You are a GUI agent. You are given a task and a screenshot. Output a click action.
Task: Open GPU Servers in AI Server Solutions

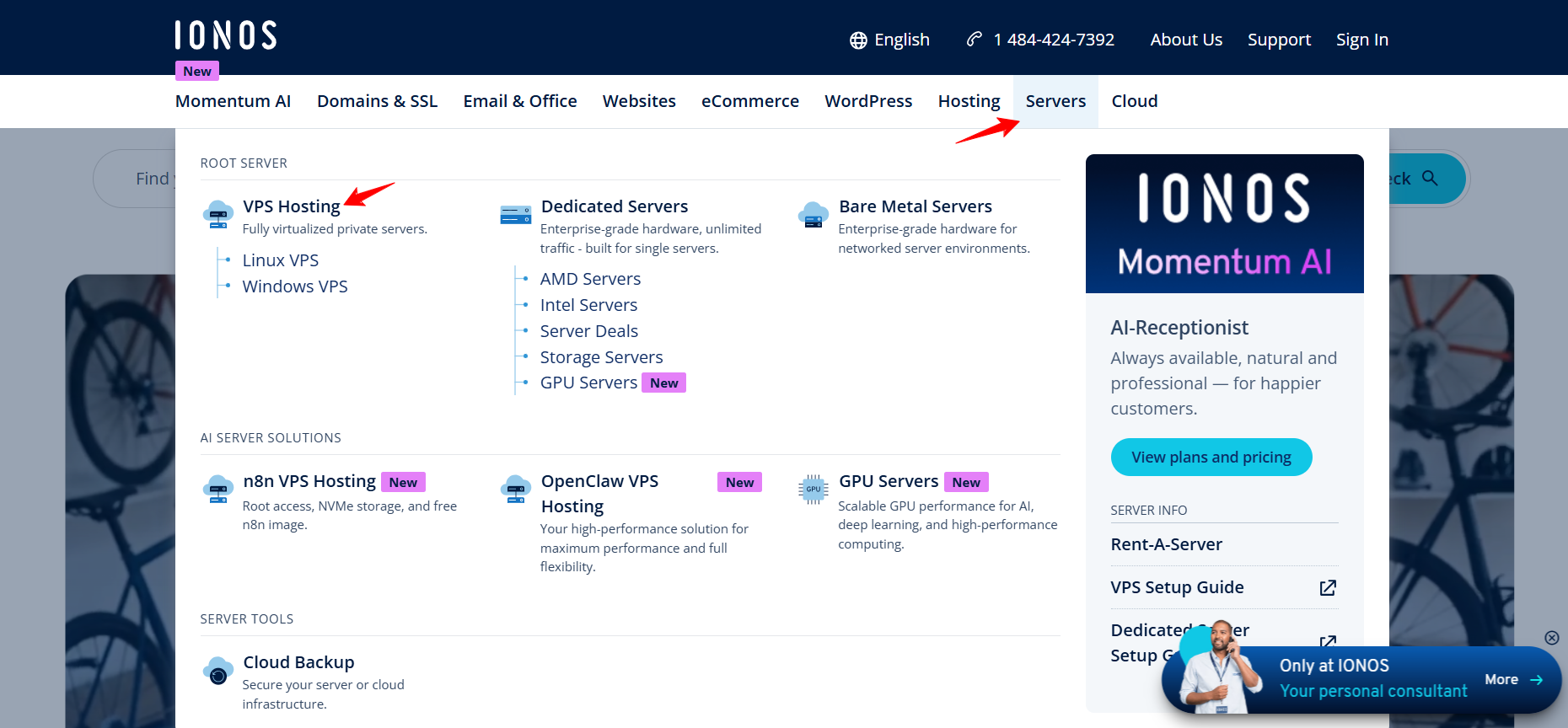(889, 481)
